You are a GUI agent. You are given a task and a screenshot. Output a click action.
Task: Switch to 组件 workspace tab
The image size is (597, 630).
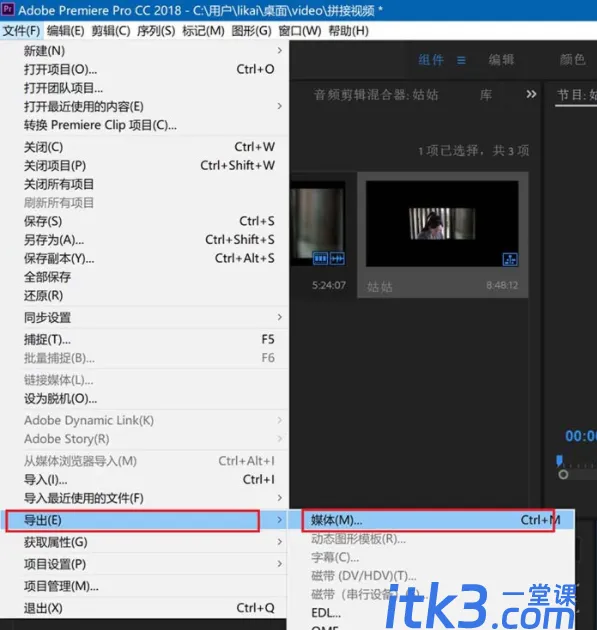tap(431, 60)
